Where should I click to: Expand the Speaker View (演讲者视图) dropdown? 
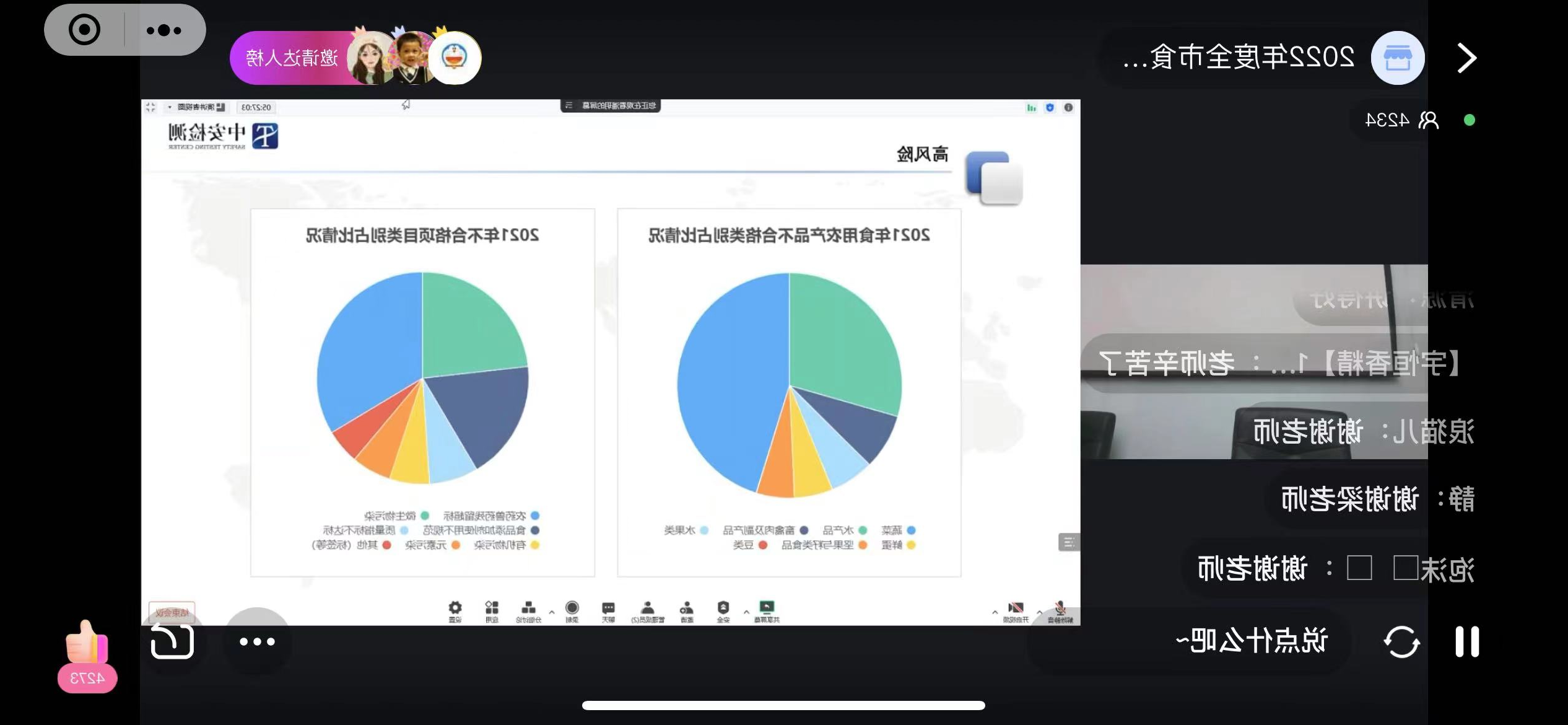coord(197,107)
